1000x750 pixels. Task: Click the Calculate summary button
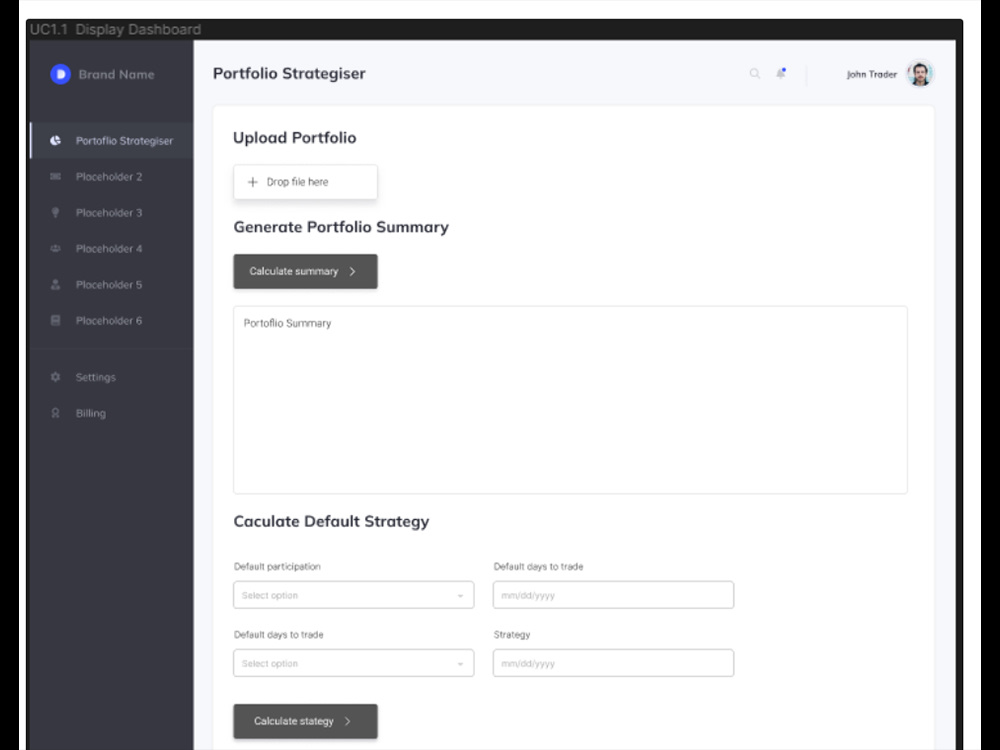(305, 271)
